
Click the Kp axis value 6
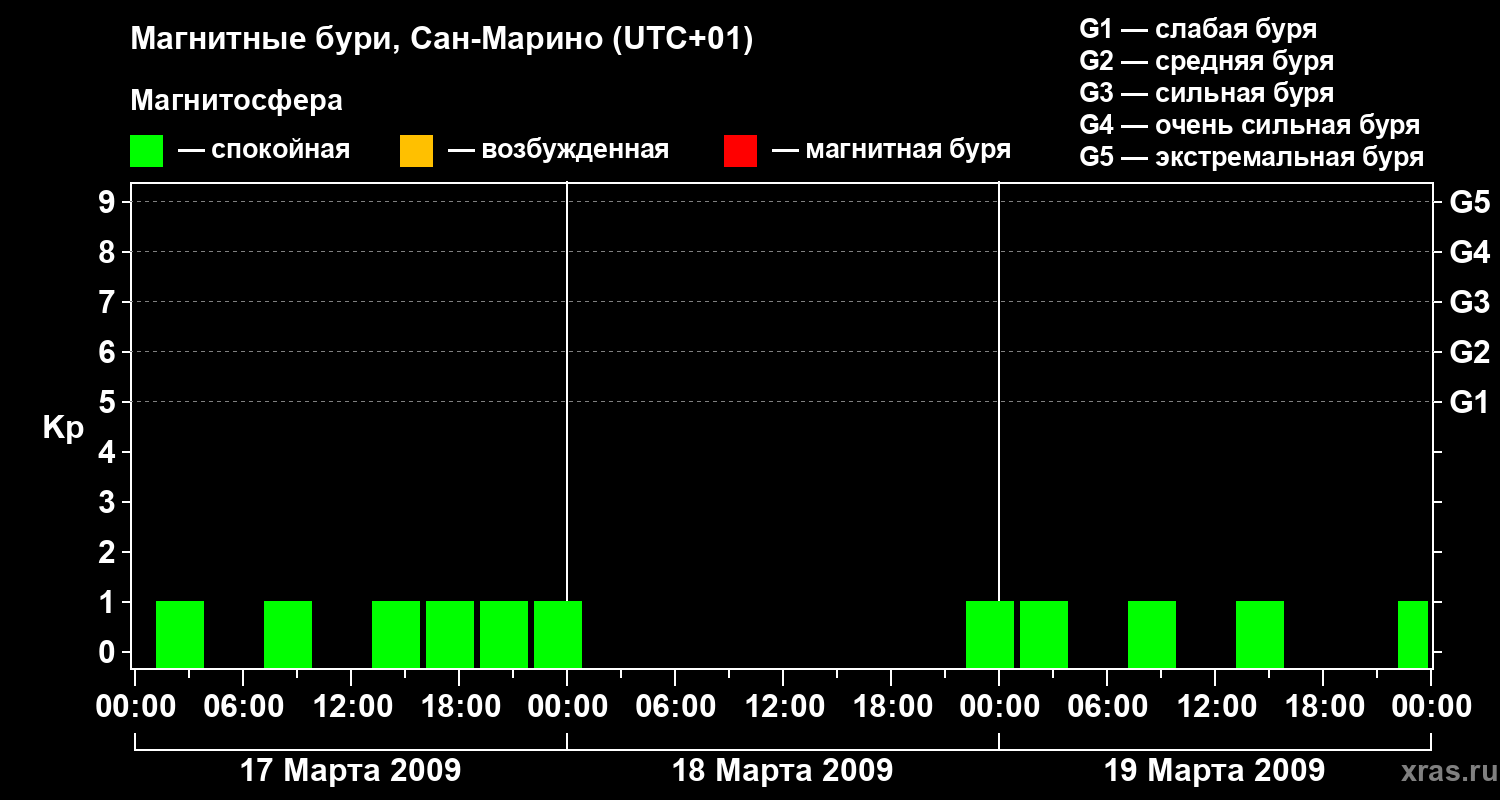pos(109,352)
